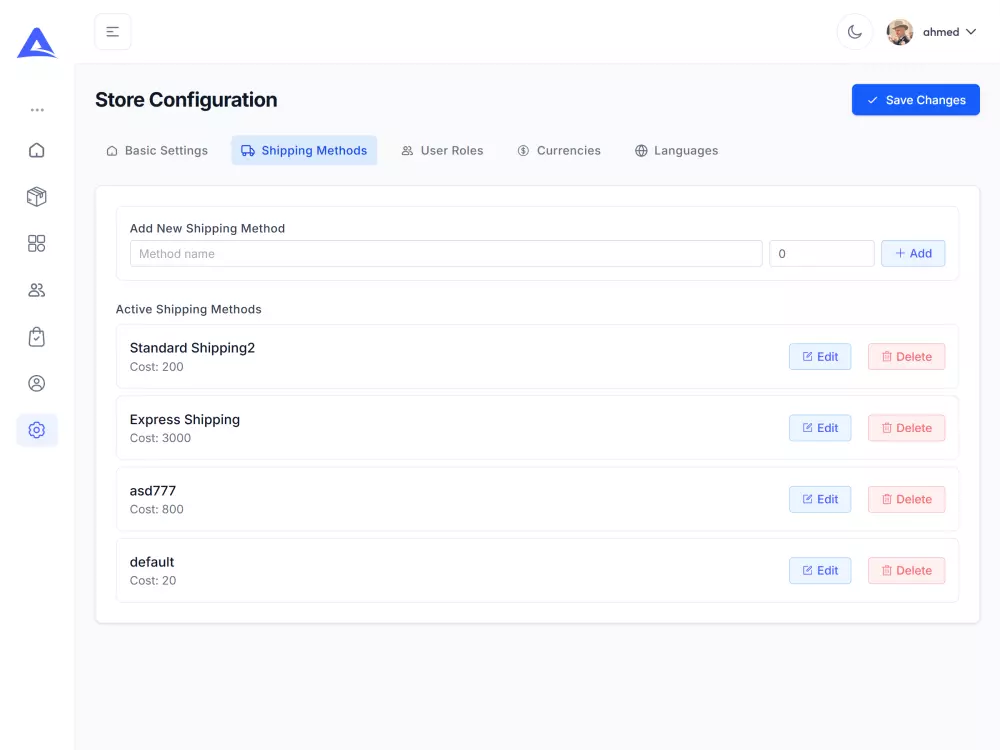Select the settings gear icon in sidebar

37,430
